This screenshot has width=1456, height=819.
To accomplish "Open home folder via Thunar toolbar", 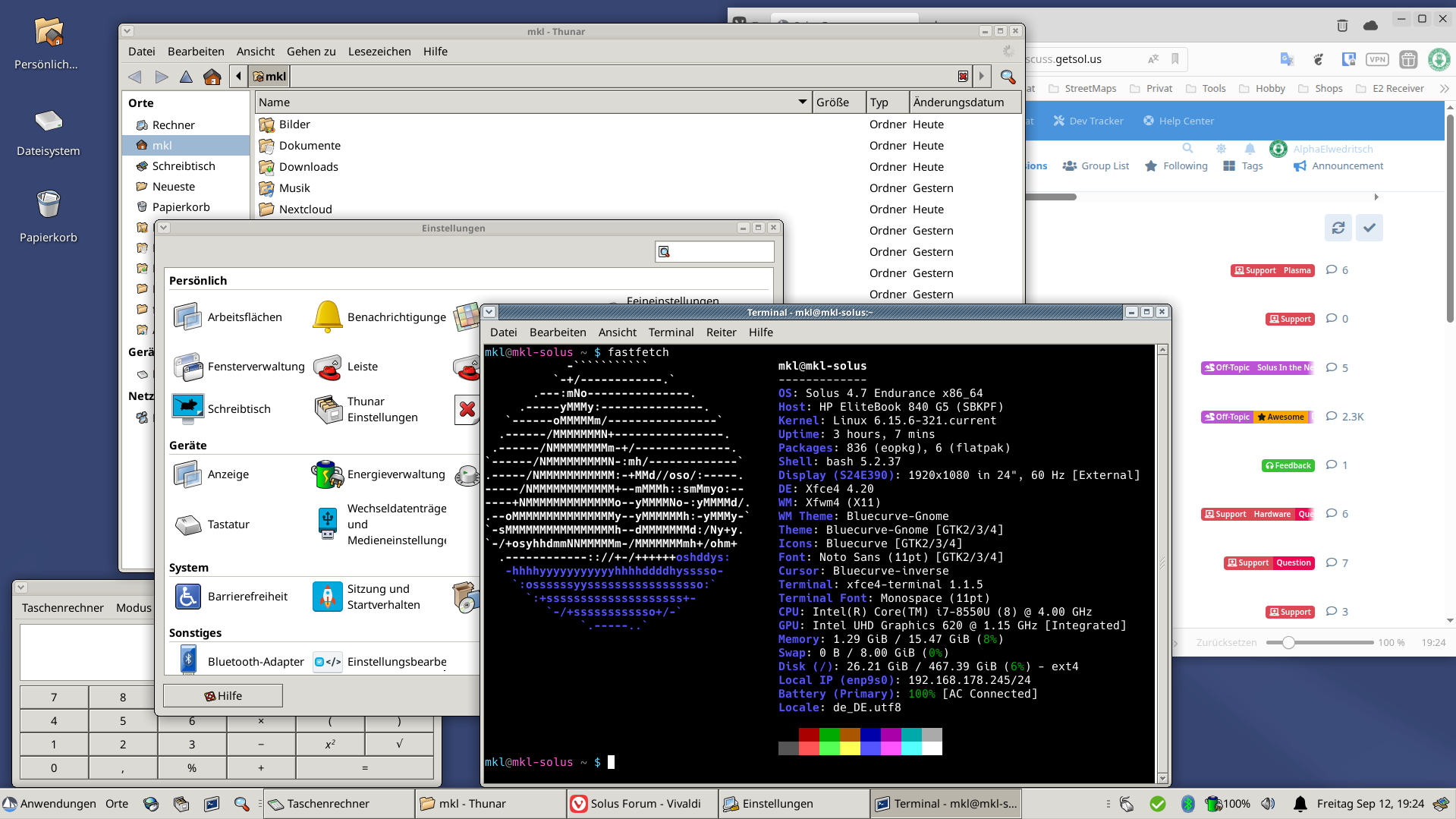I will (x=212, y=76).
